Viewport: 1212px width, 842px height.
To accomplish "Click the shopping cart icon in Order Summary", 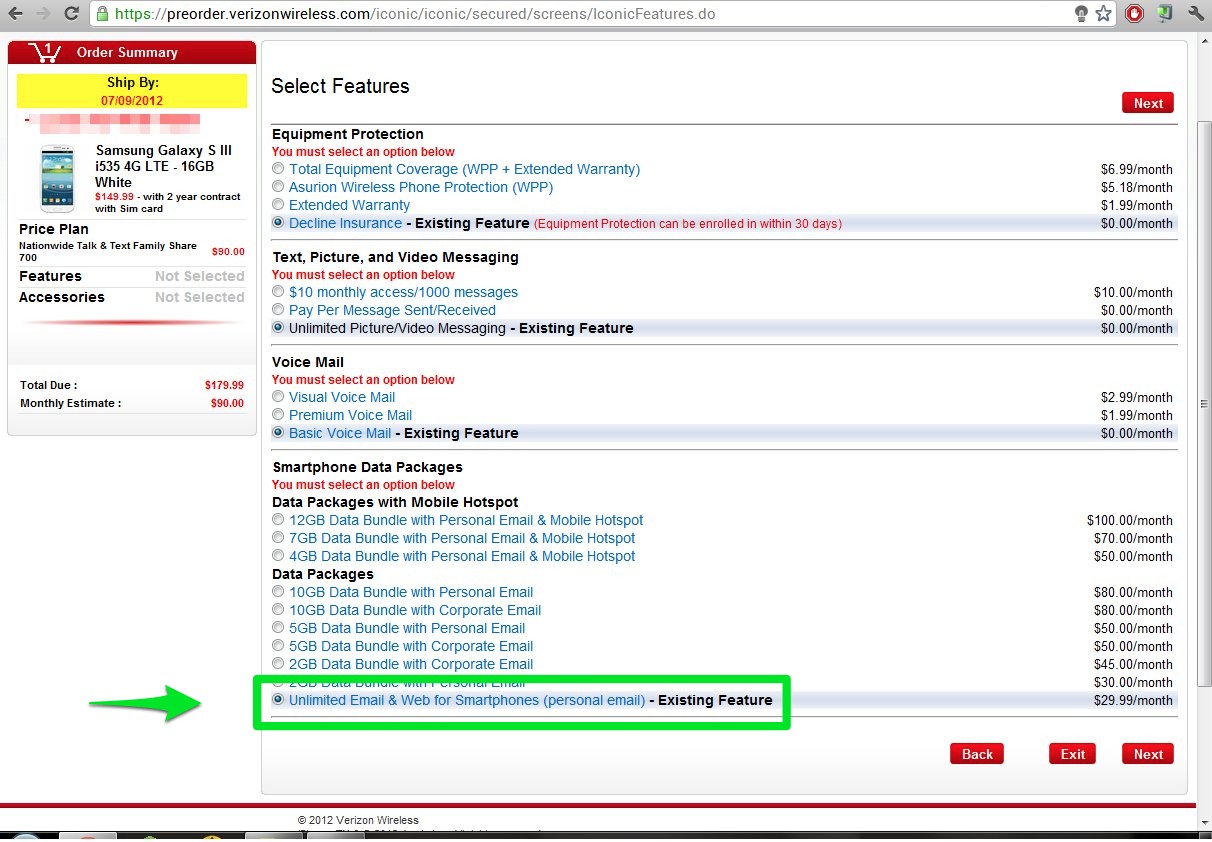I will (x=43, y=52).
